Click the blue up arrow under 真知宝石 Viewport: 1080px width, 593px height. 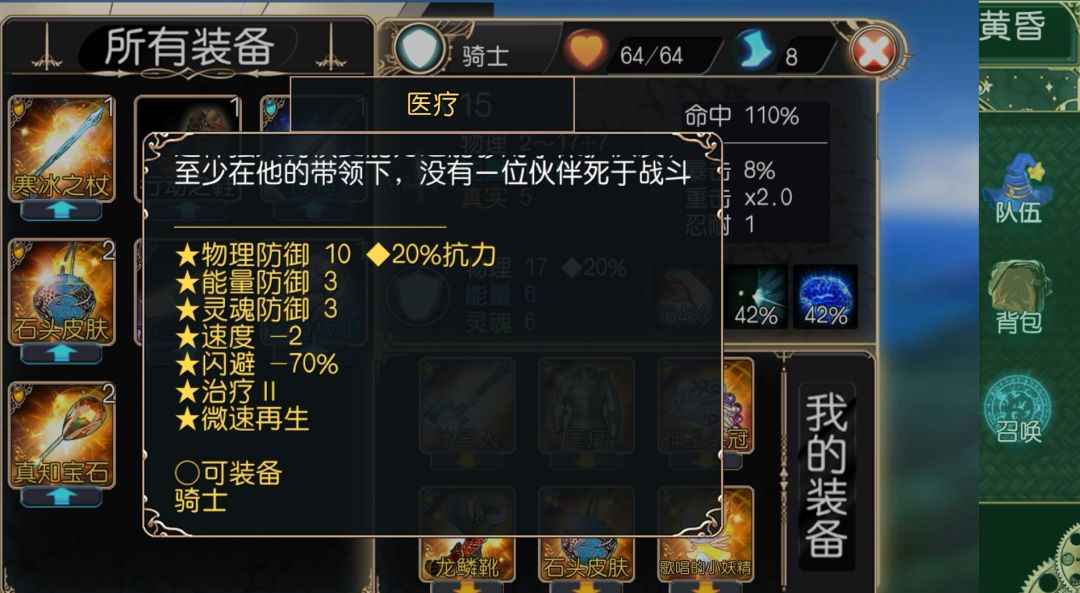(x=61, y=497)
